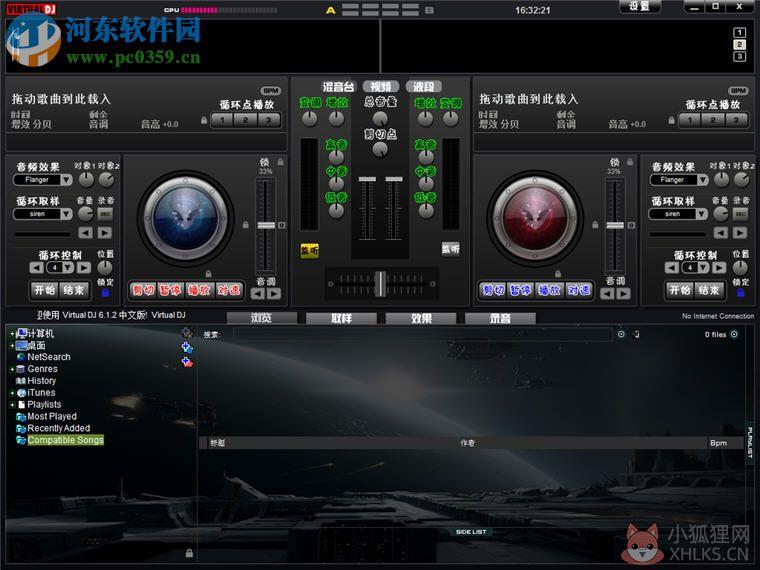Toggle left deck 锁定 smart loop indicator
The width and height of the screenshot is (760, 570).
[105, 293]
